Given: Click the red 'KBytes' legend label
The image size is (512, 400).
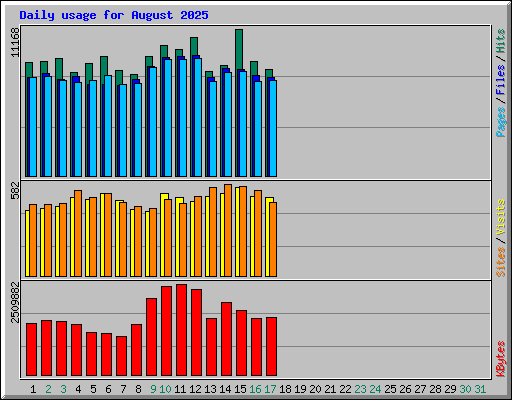Looking at the screenshot, I should 500,359.
